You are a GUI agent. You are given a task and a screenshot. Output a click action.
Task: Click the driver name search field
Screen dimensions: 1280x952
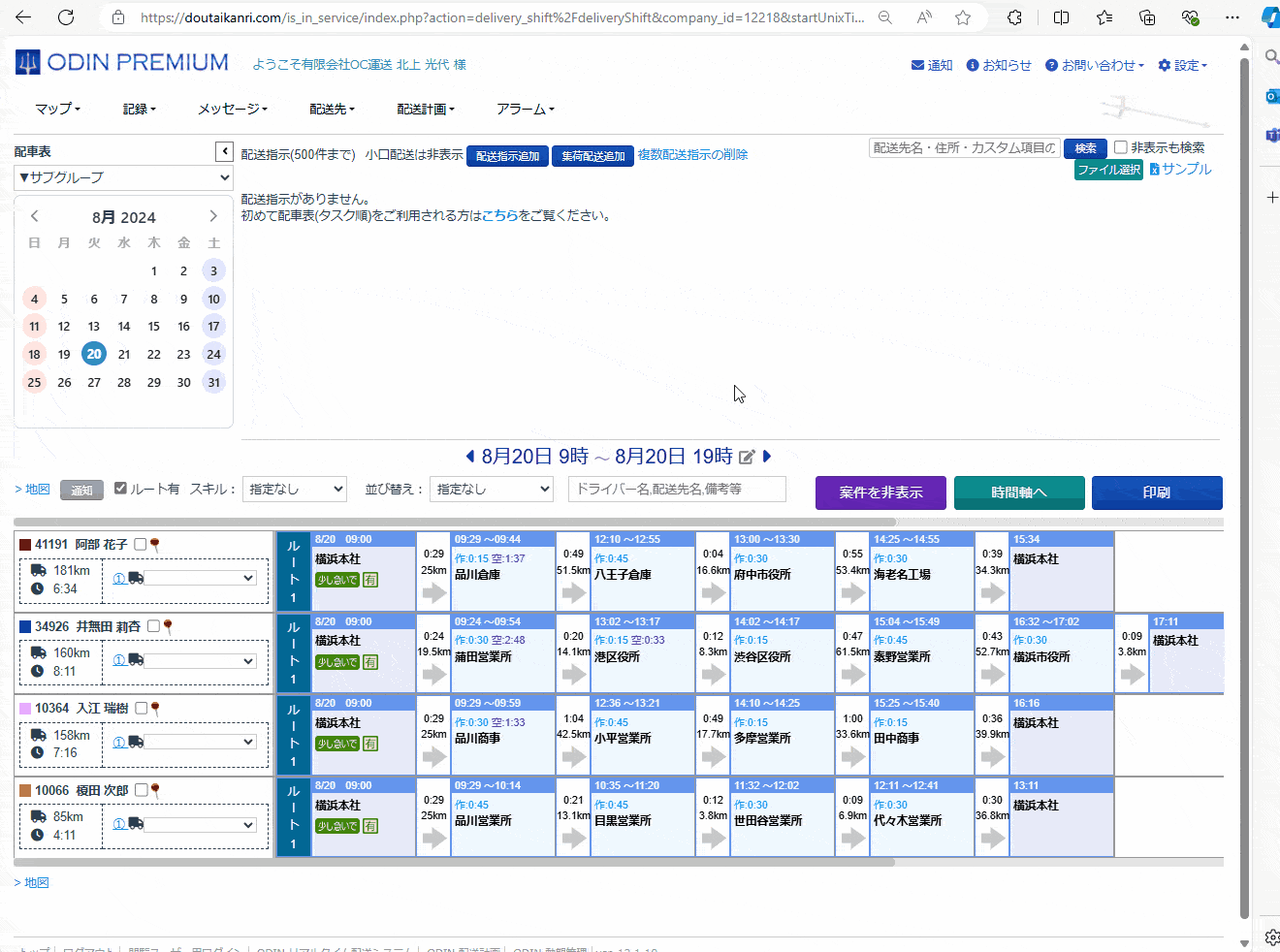677,490
